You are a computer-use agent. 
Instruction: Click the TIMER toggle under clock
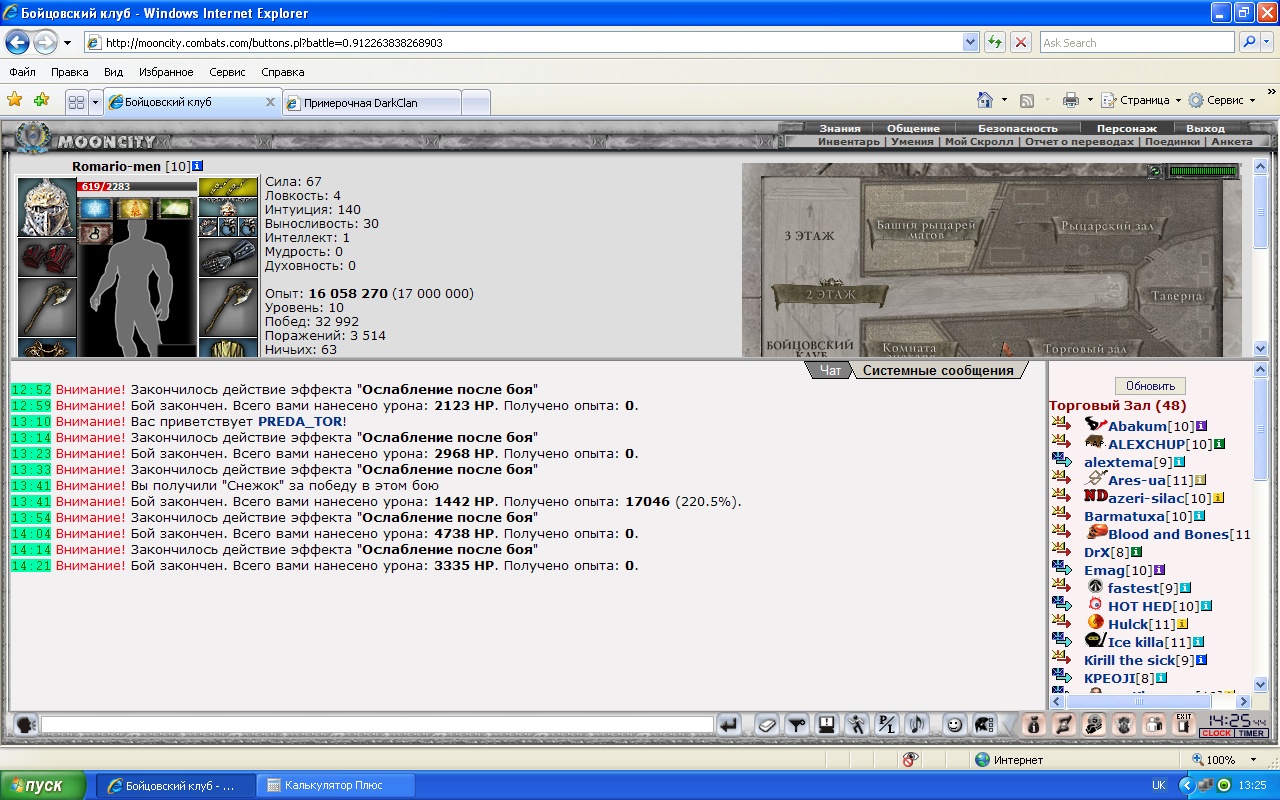click(x=1252, y=733)
